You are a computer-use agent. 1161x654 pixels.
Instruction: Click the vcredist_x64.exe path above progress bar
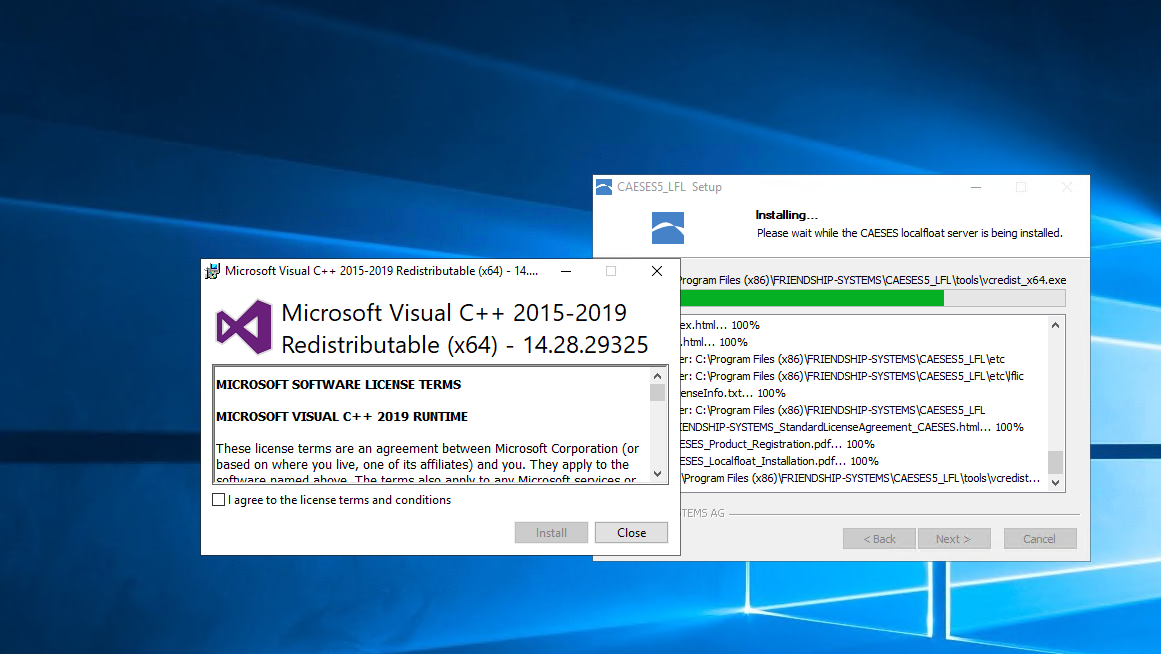(874, 280)
